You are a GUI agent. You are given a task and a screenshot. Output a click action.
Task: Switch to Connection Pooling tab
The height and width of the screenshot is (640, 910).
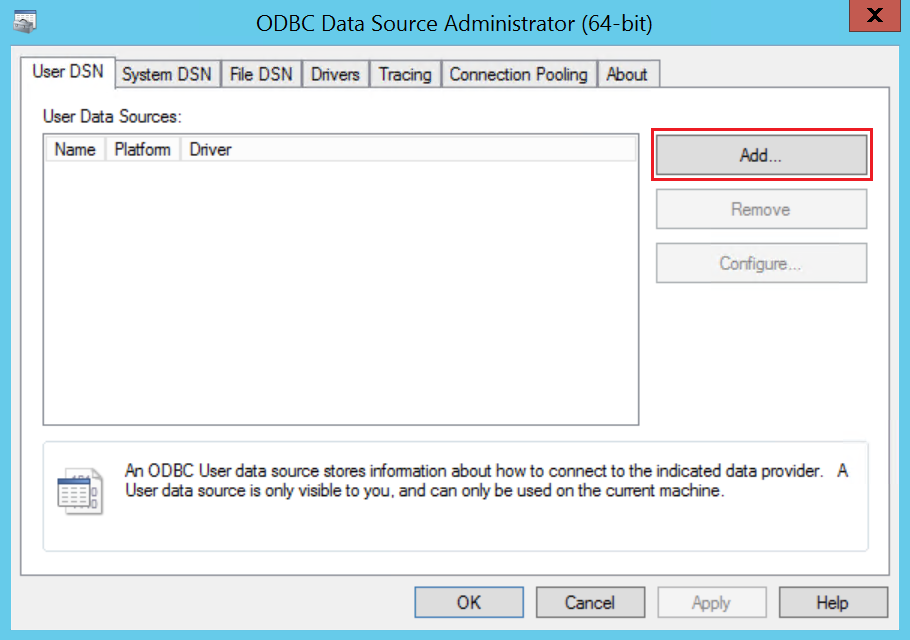[x=518, y=74]
